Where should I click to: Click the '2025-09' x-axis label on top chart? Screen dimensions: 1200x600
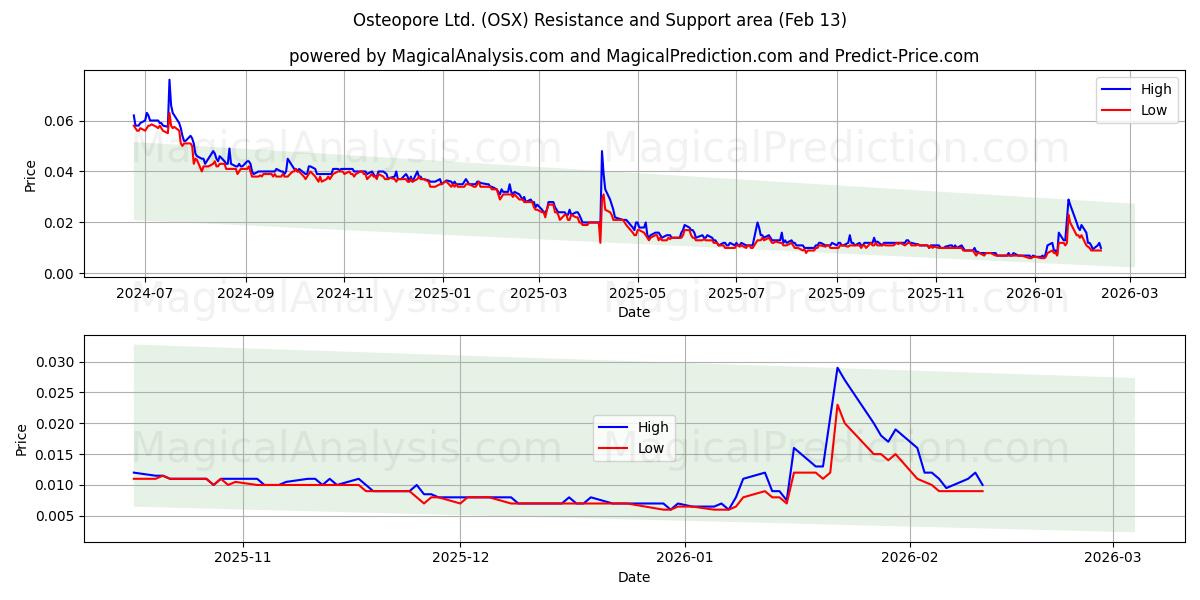tap(836, 293)
